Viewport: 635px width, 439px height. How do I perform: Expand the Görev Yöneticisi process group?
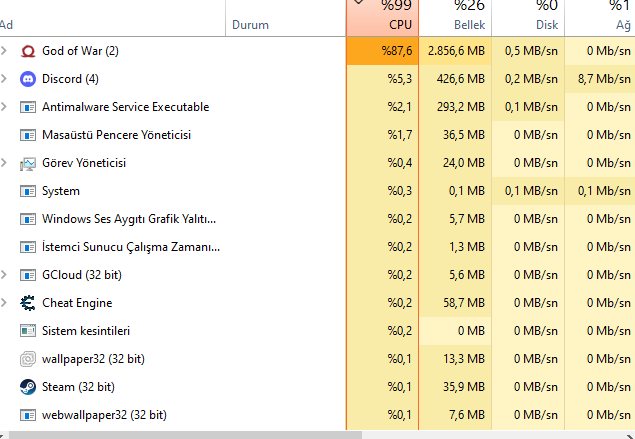click(6, 163)
